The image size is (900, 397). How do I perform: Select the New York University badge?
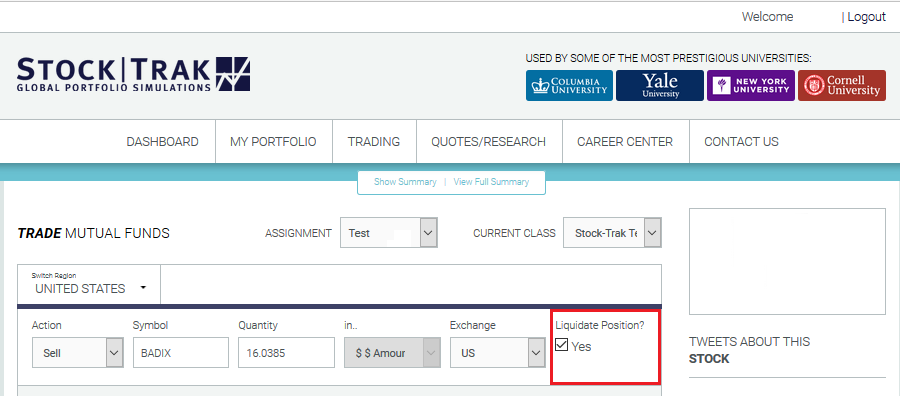[x=751, y=85]
